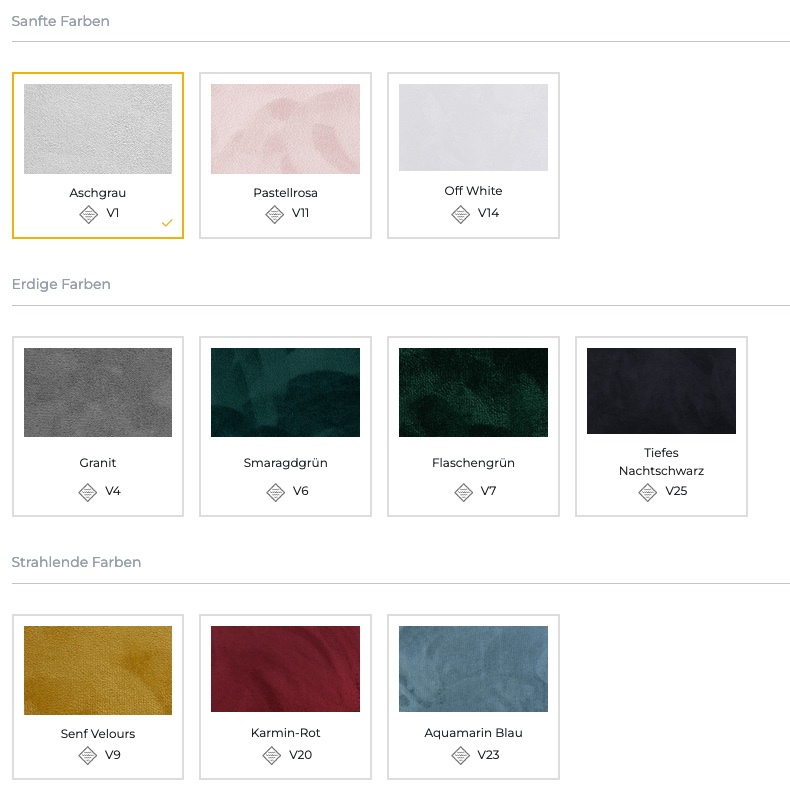Click the Aschgrau label text

pos(98,193)
